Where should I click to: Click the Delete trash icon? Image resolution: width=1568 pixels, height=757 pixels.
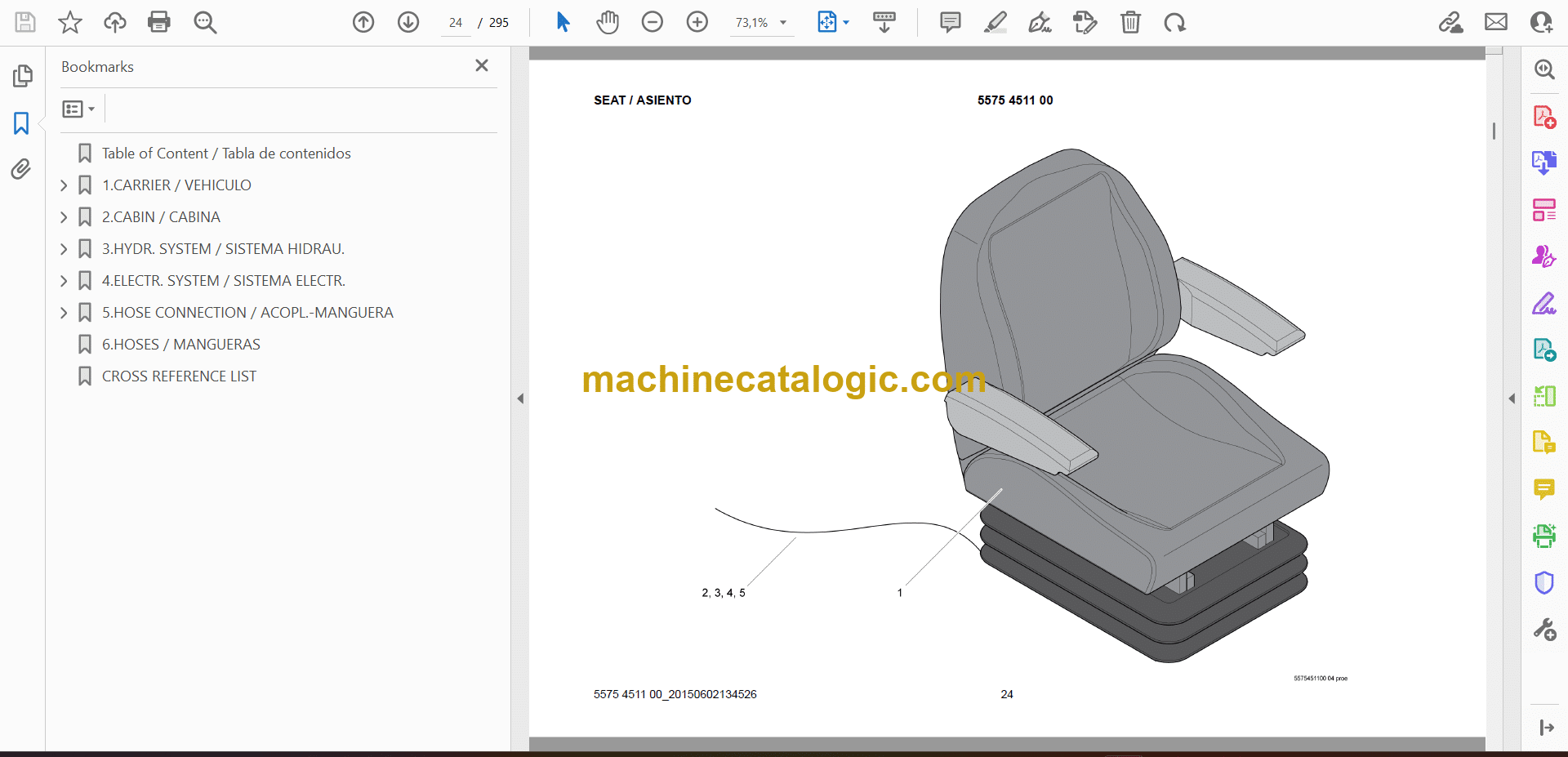click(x=1130, y=22)
